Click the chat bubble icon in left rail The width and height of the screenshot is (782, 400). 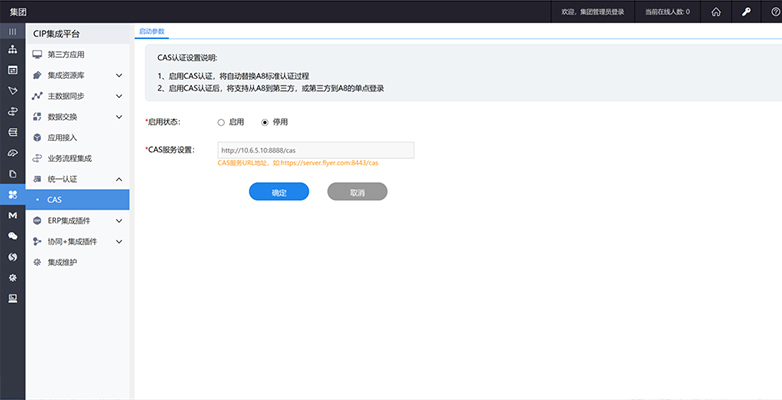[12, 236]
